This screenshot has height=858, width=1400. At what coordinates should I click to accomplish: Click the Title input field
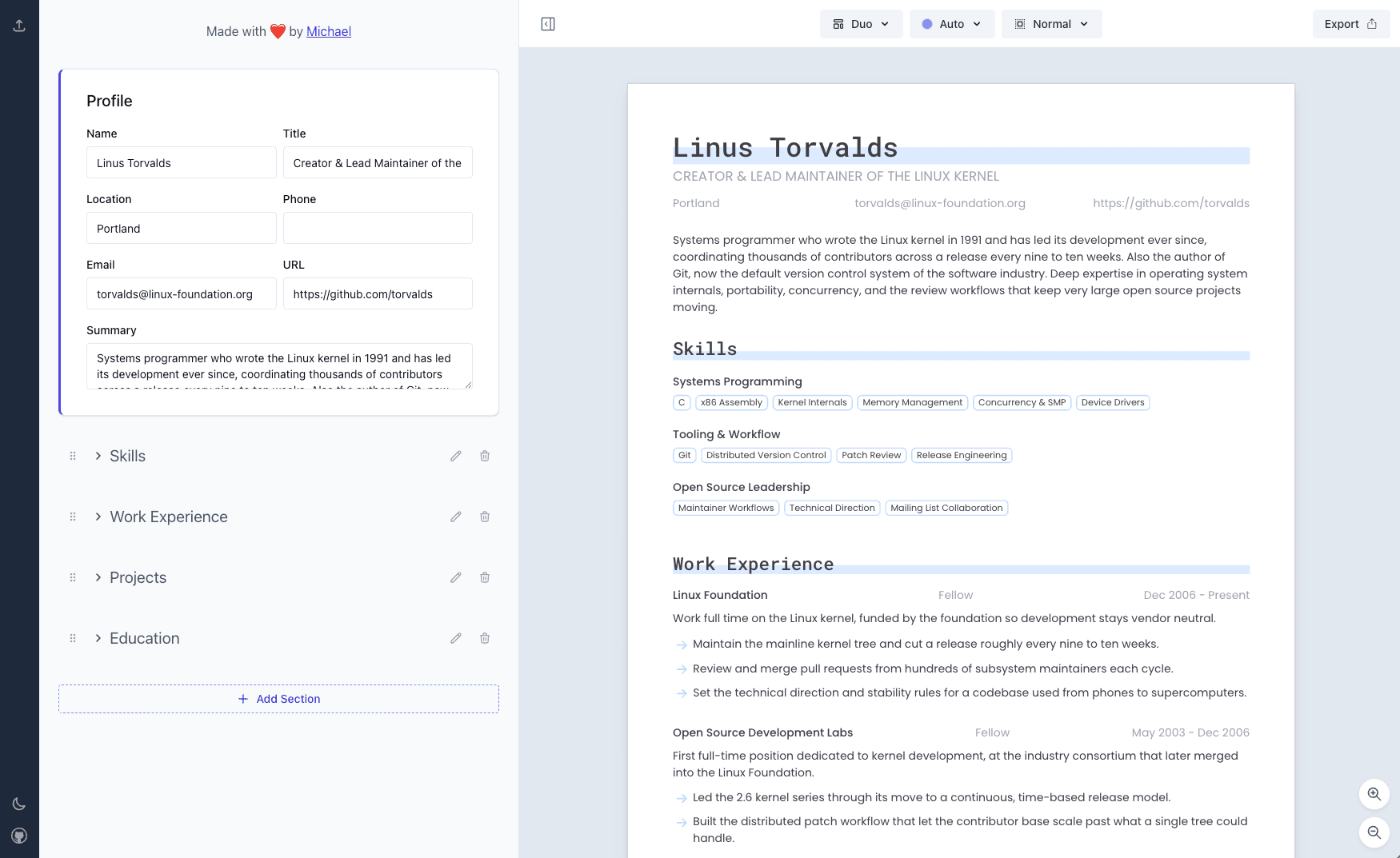coord(378,162)
